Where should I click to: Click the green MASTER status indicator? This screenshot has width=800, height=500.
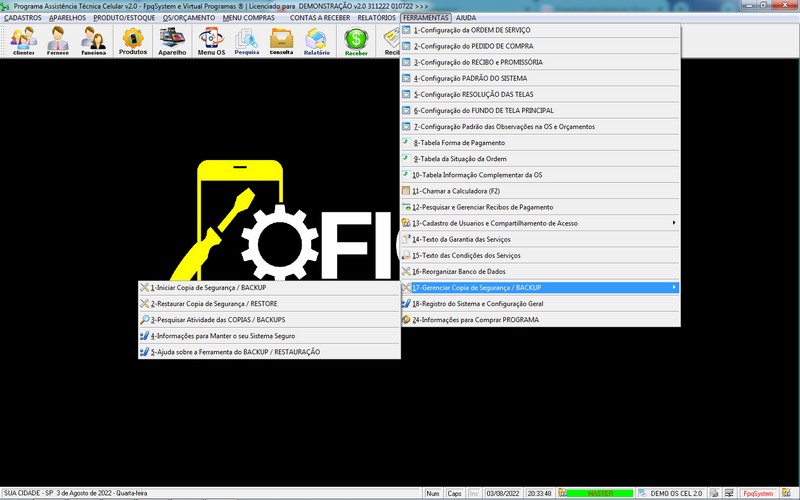[601, 493]
